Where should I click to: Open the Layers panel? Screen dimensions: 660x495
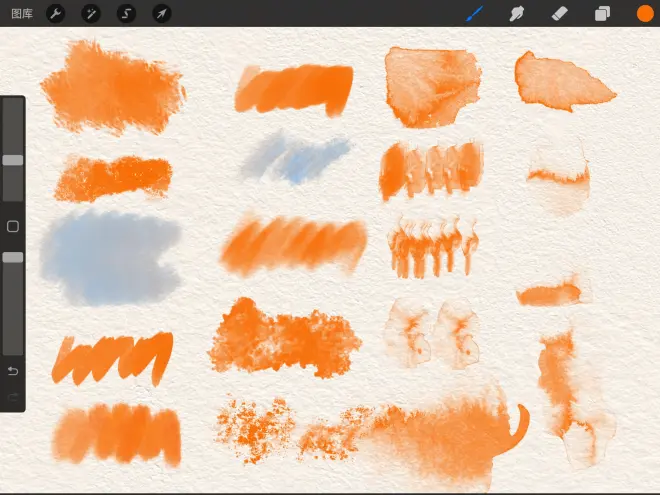(602, 14)
